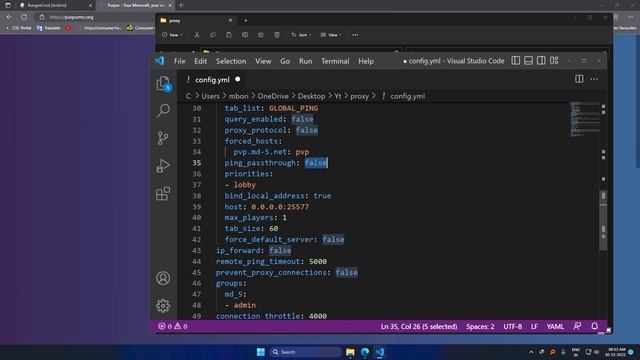Click the UTF-8 encoding status item
Image resolution: width=640 pixels, height=360 pixels.
click(512, 327)
